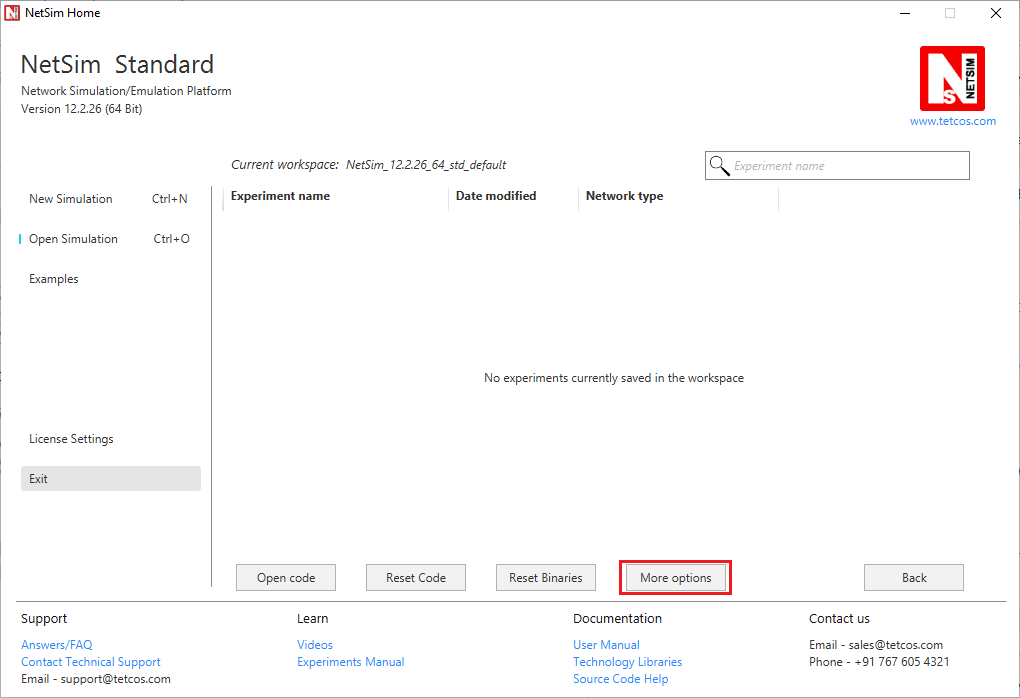Click the search magnifier icon
This screenshot has width=1020, height=698.
point(719,166)
